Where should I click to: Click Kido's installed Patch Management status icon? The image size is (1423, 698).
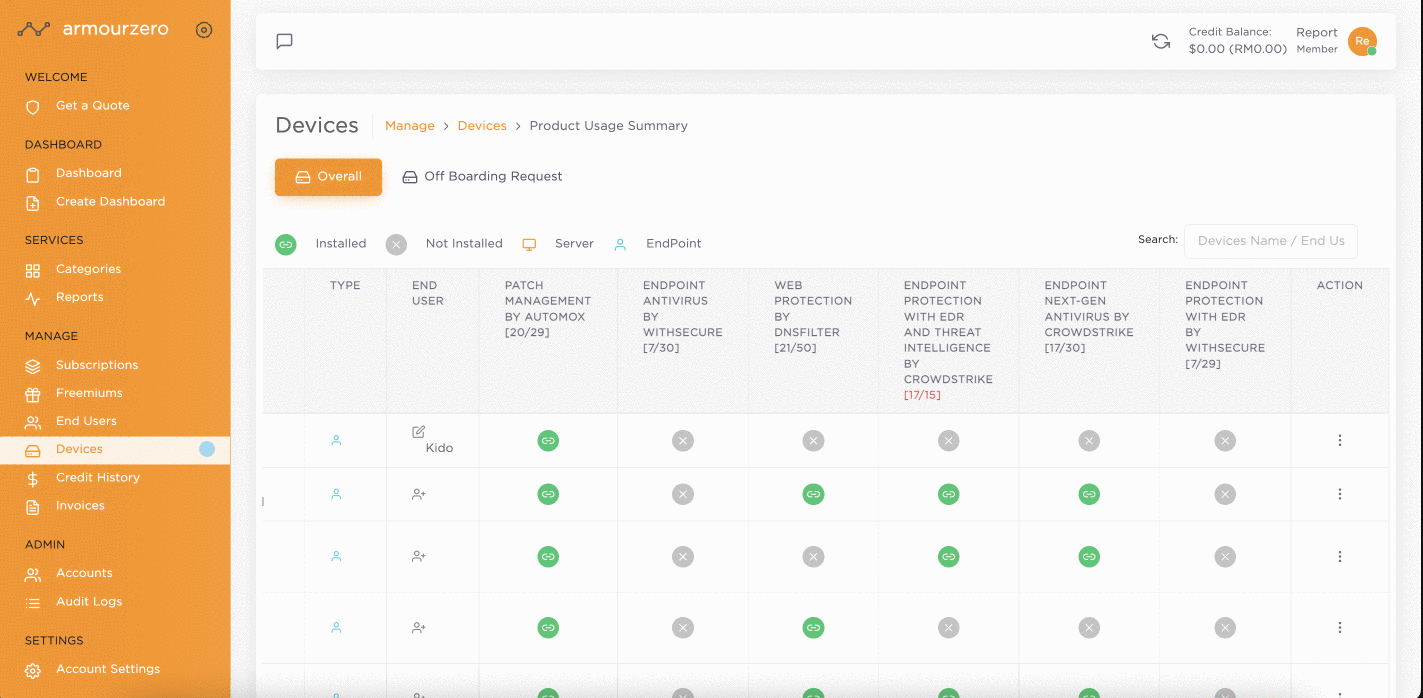coord(548,440)
